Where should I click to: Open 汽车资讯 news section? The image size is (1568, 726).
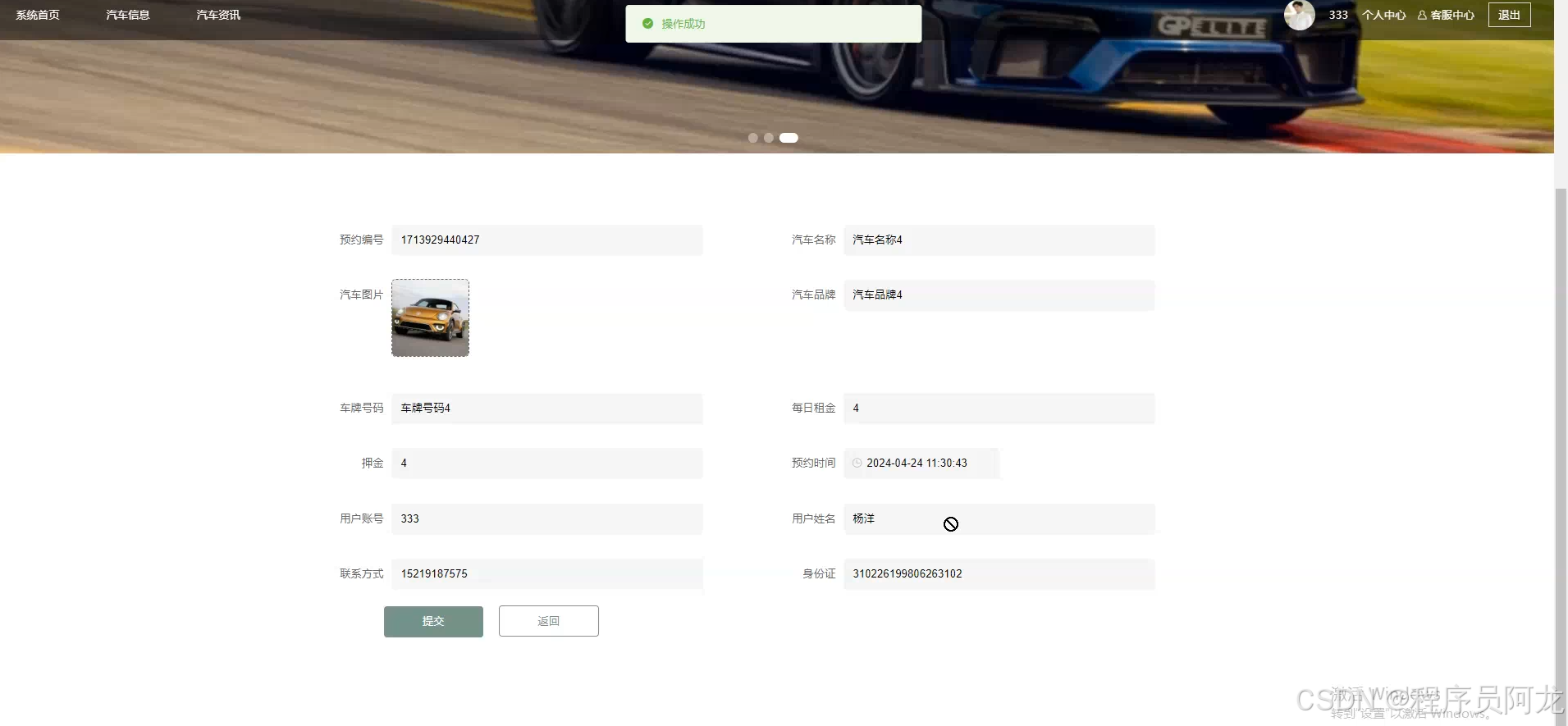click(218, 15)
